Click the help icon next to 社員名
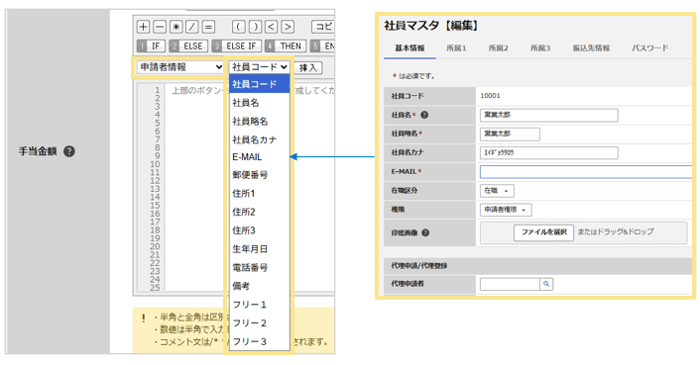Screen dimensions: 700x365 [x=425, y=115]
